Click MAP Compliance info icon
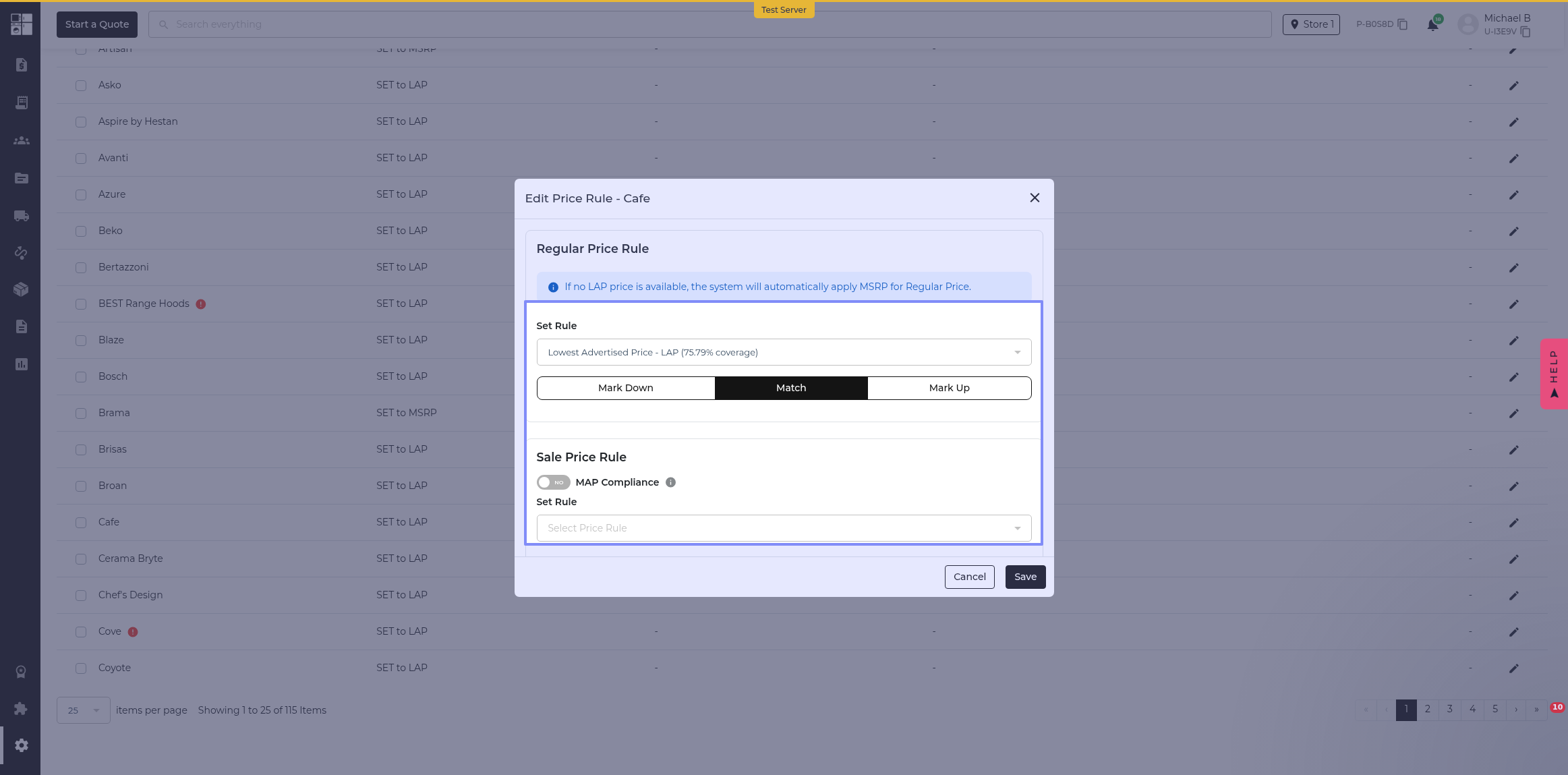The width and height of the screenshot is (1568, 775). tap(670, 482)
